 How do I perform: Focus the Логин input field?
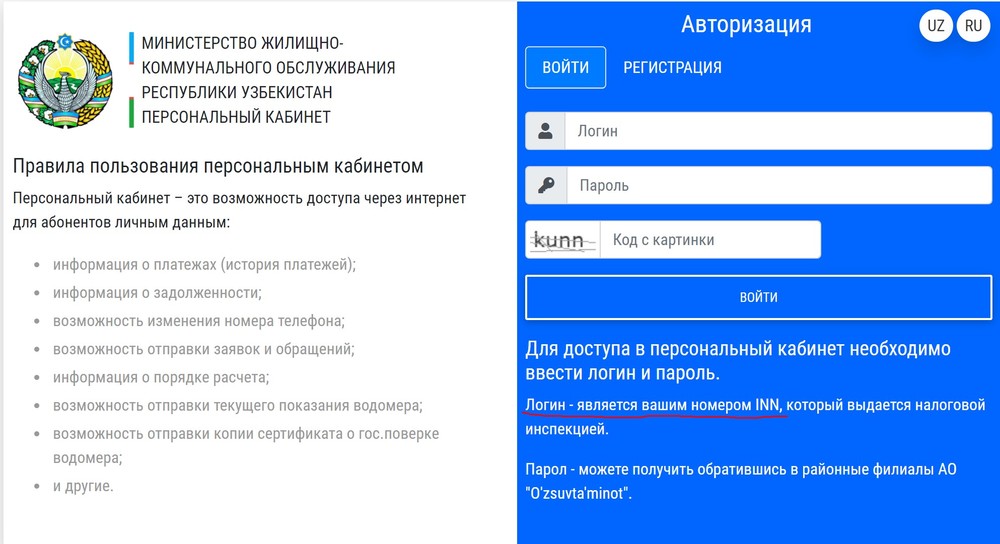775,131
